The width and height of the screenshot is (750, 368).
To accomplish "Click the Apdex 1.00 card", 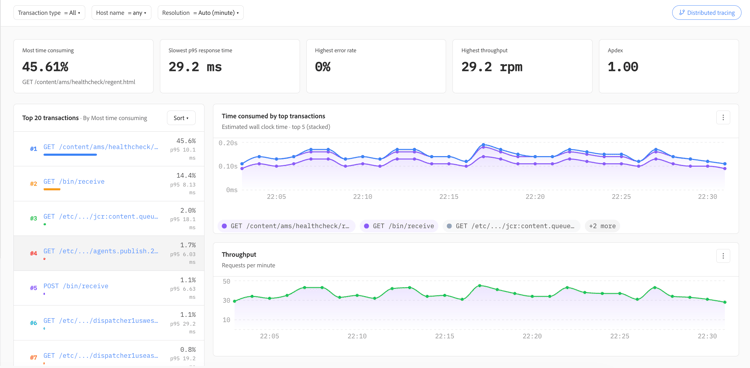I will [669, 66].
